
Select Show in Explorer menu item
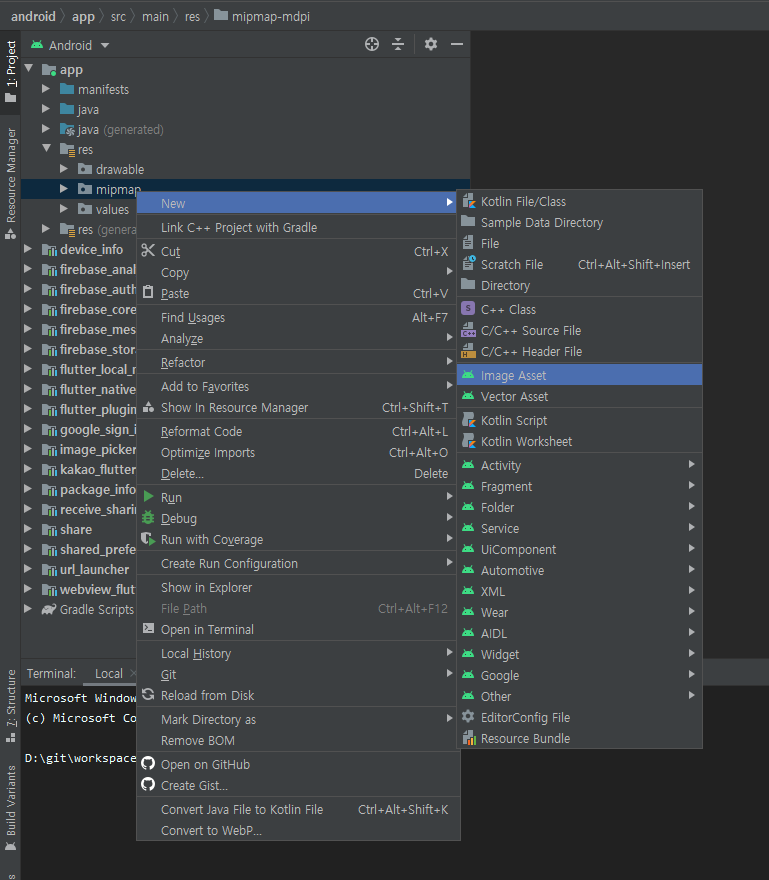tap(297, 588)
